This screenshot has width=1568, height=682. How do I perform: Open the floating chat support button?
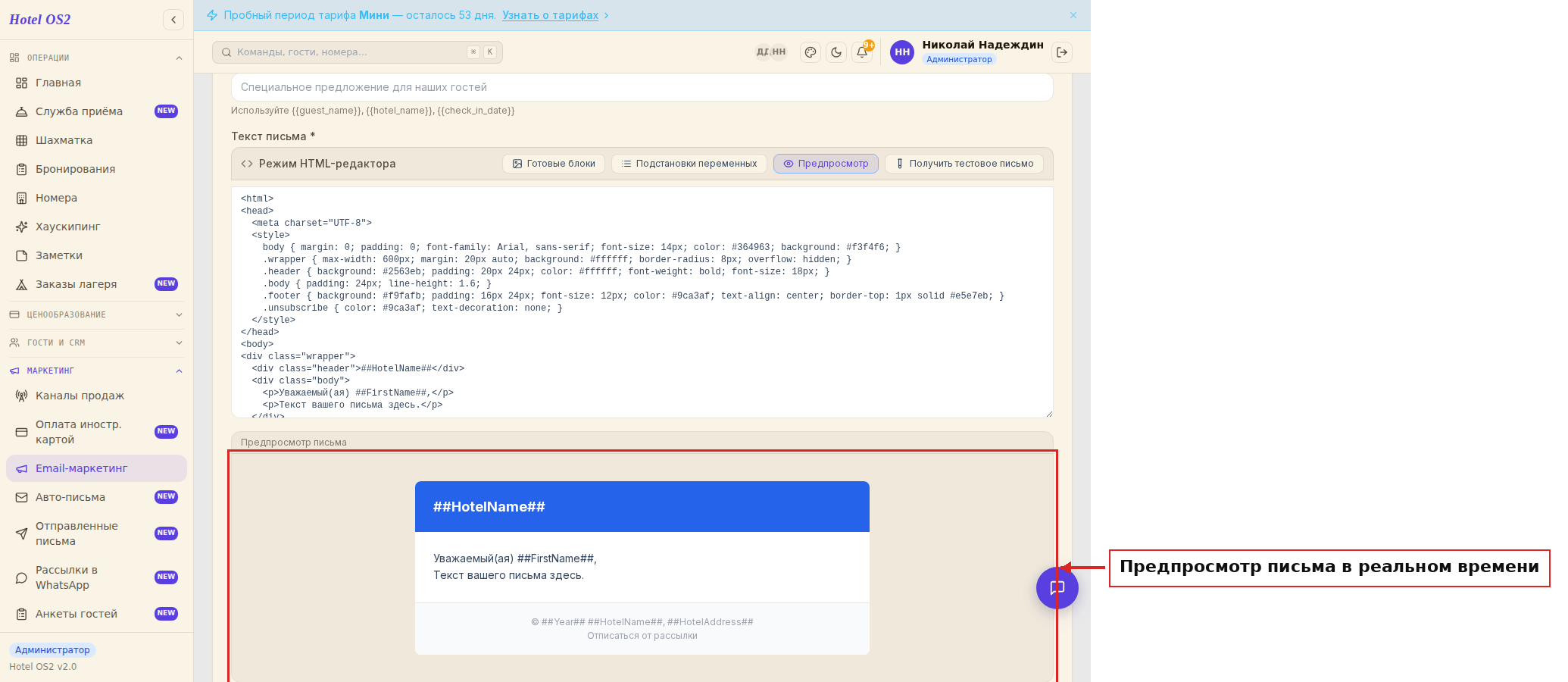[x=1057, y=588]
